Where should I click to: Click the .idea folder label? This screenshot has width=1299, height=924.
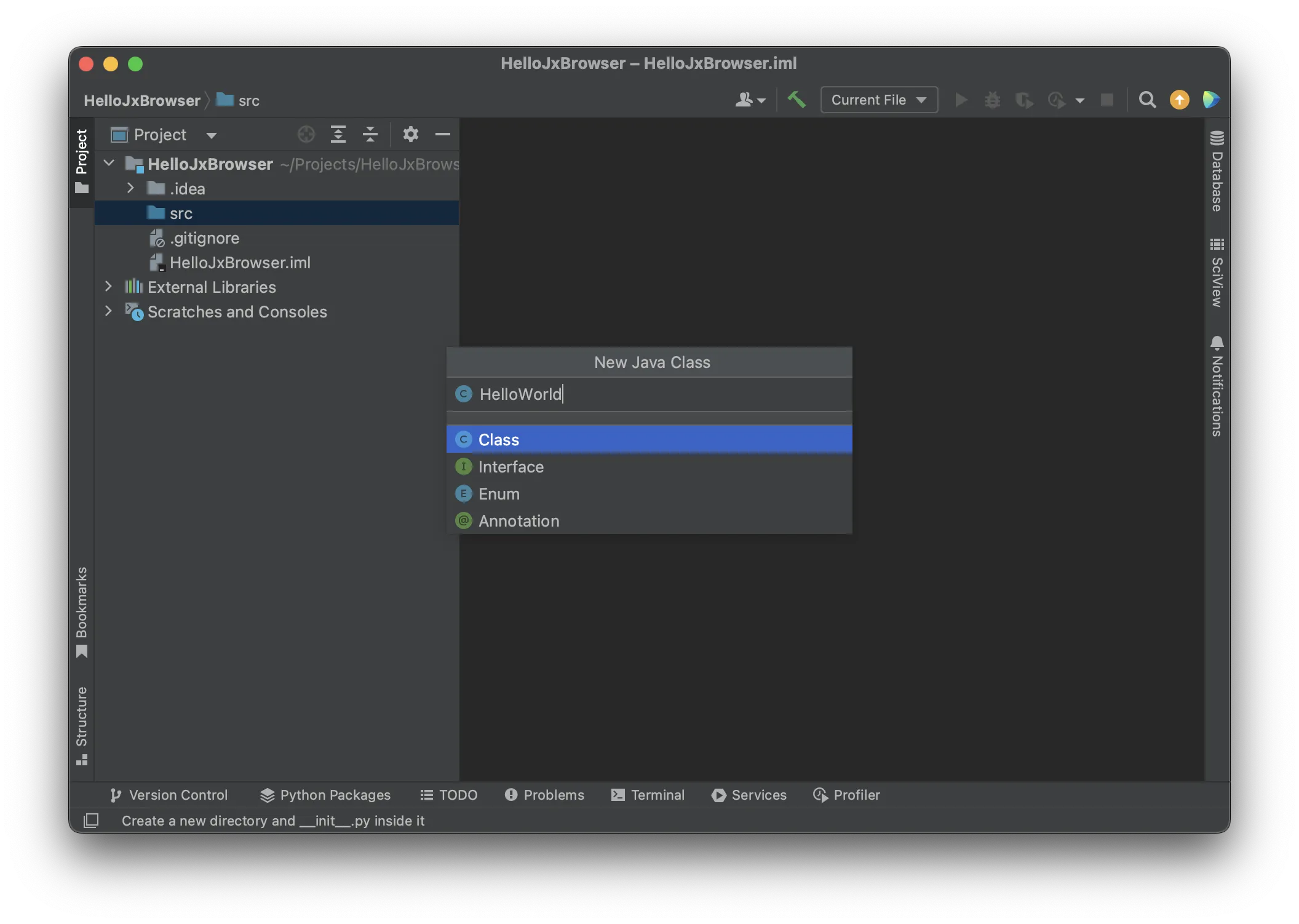click(x=188, y=189)
